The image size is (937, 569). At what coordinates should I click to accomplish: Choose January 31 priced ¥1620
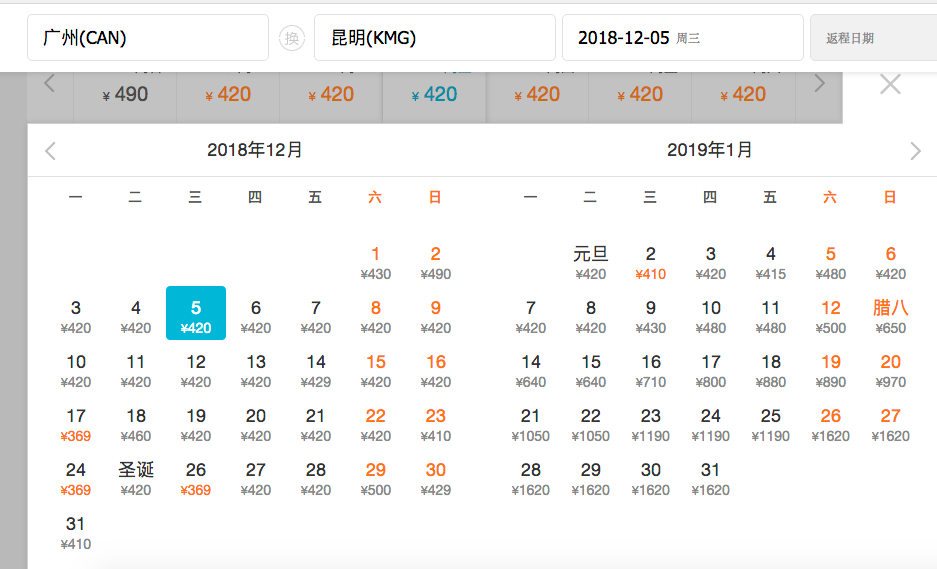[710, 479]
